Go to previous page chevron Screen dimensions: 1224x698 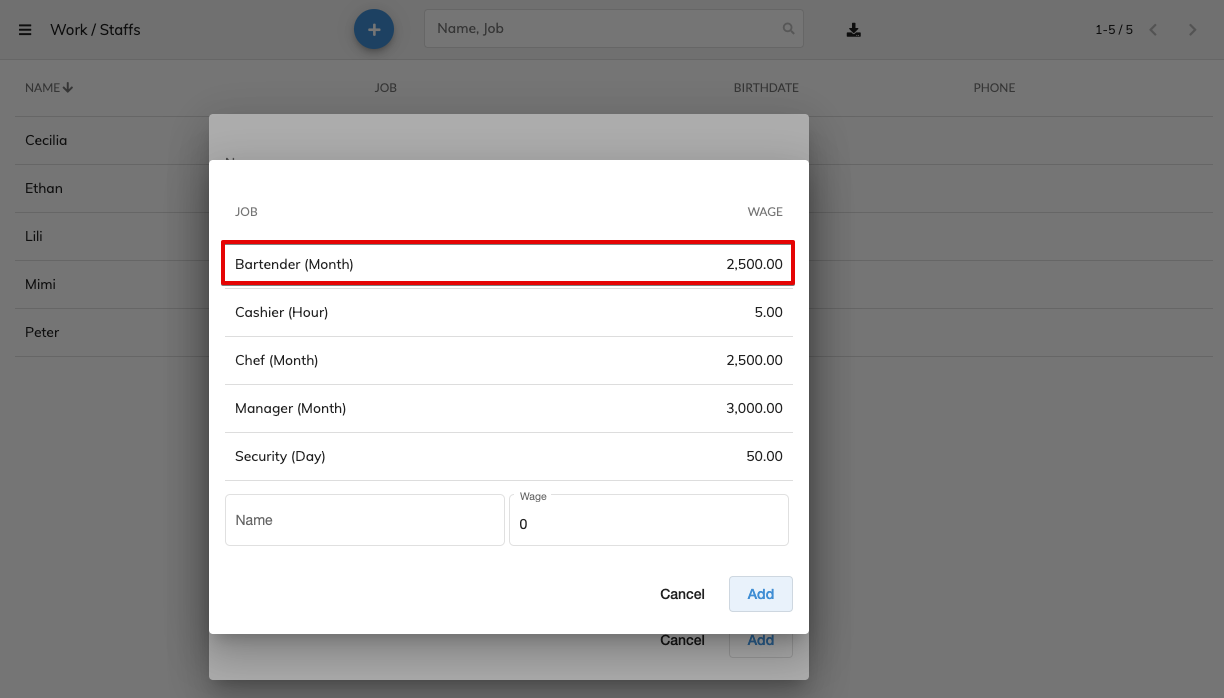pyautogui.click(x=1154, y=30)
